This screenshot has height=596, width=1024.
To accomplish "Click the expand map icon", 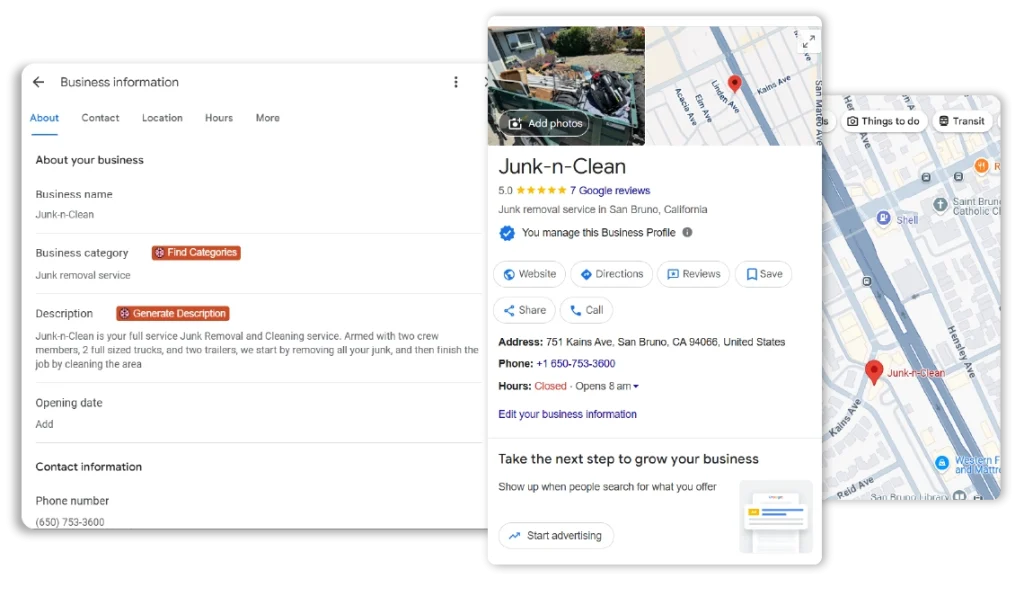I will click(808, 41).
